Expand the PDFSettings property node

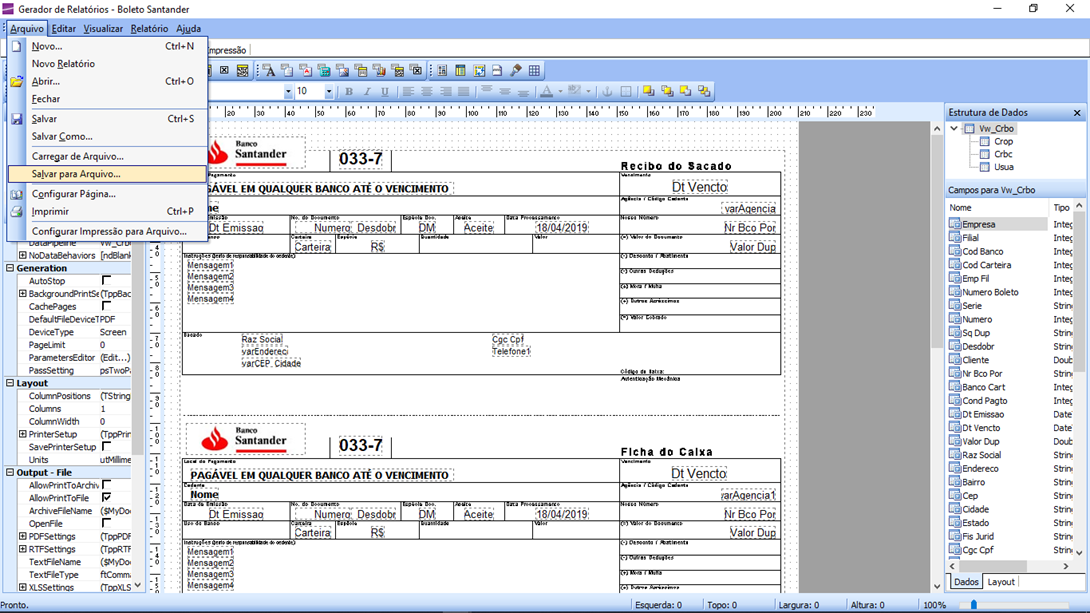coord(22,537)
